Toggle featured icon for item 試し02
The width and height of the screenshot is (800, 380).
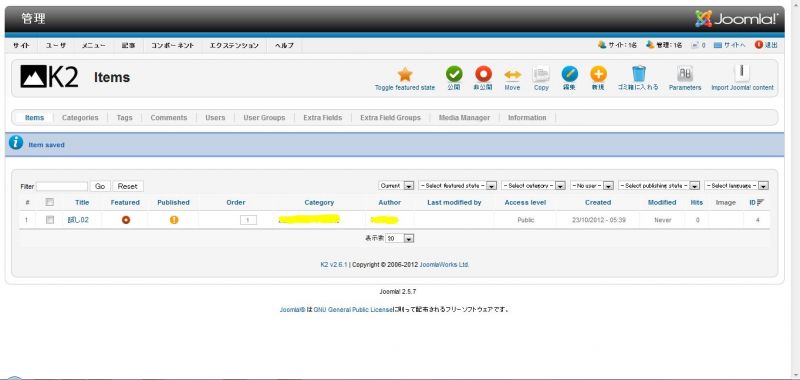[126, 220]
